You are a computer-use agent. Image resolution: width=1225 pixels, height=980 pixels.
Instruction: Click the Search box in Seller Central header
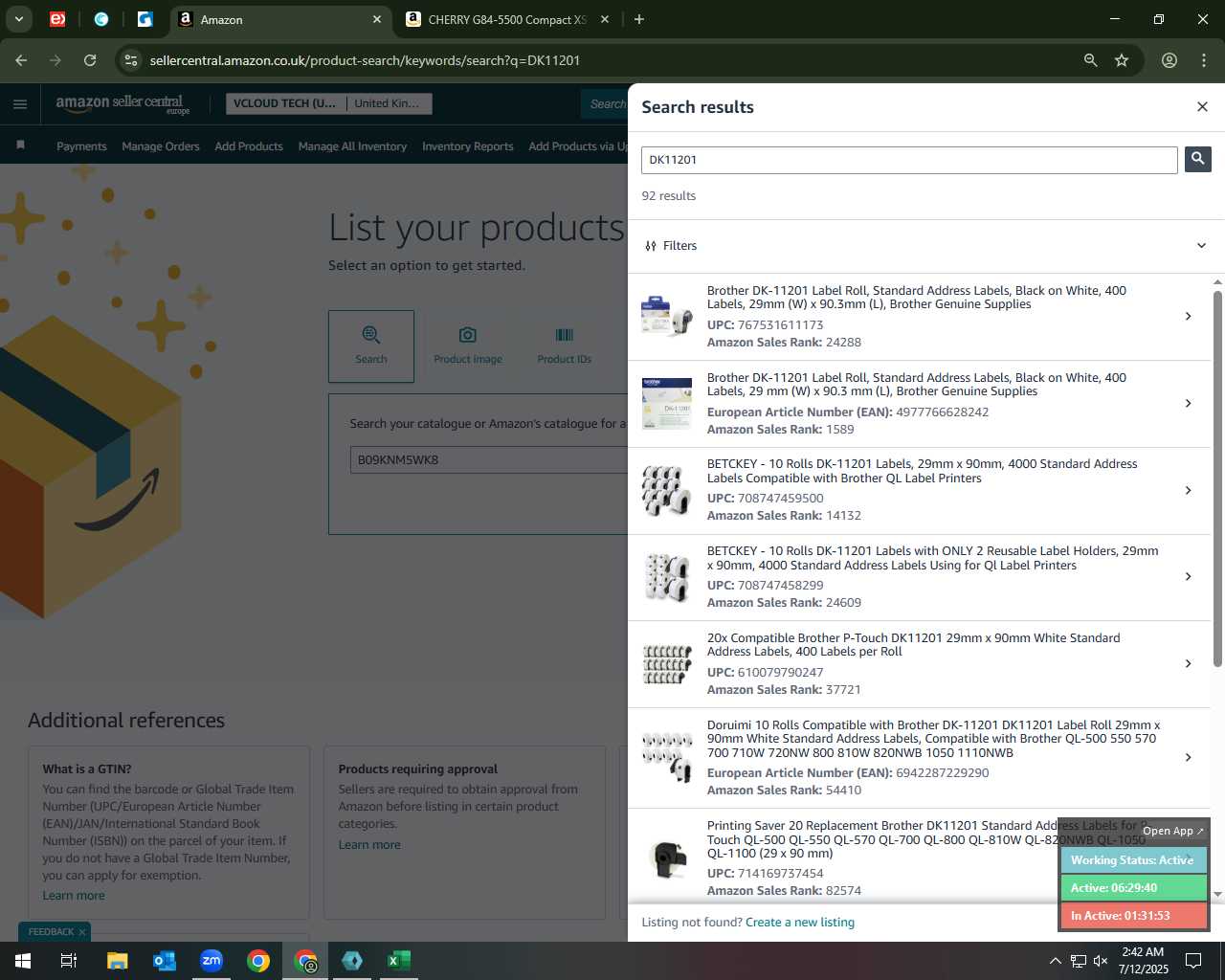pos(605,103)
